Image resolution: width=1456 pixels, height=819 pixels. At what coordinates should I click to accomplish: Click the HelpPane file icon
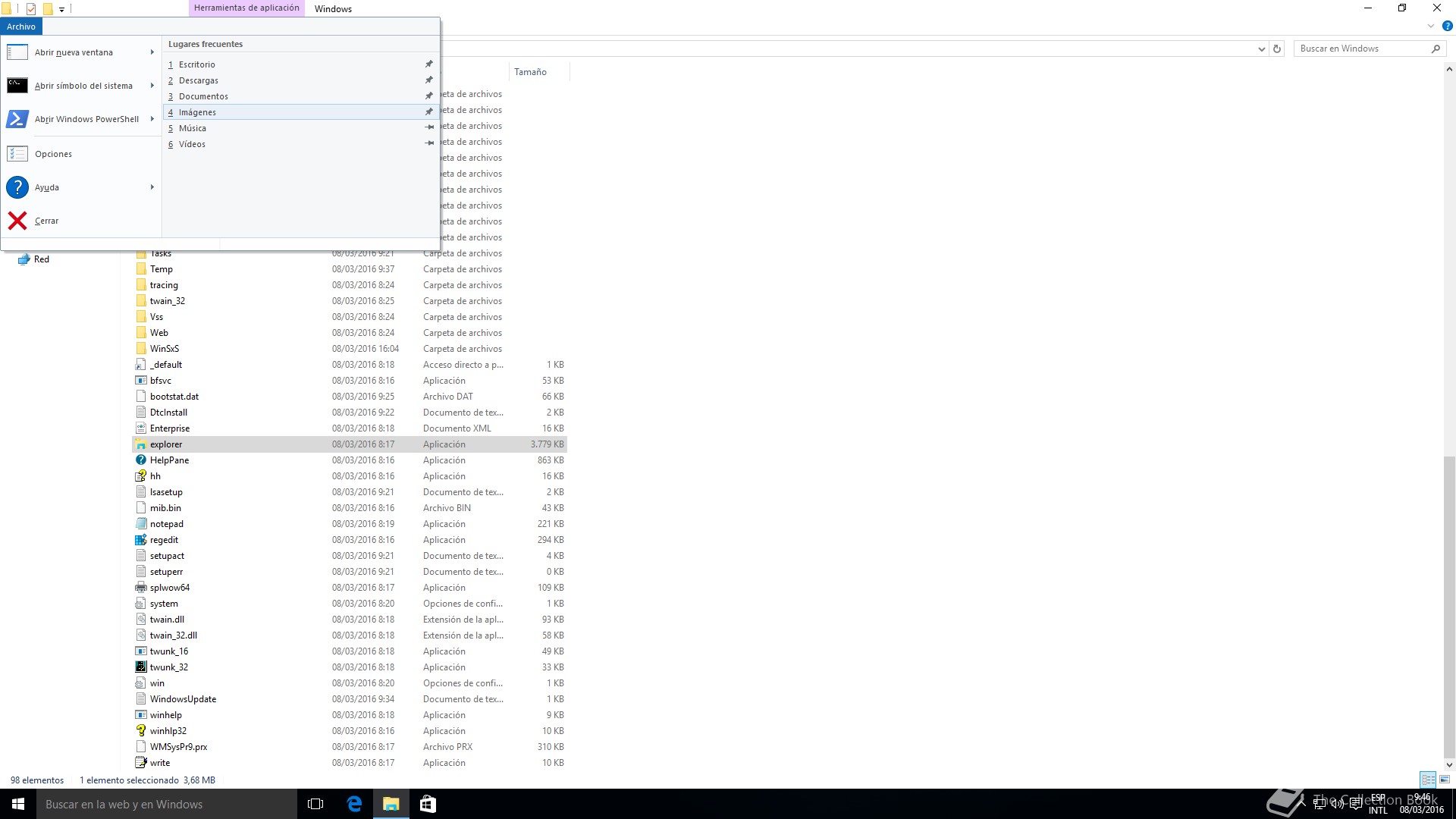pyautogui.click(x=140, y=460)
